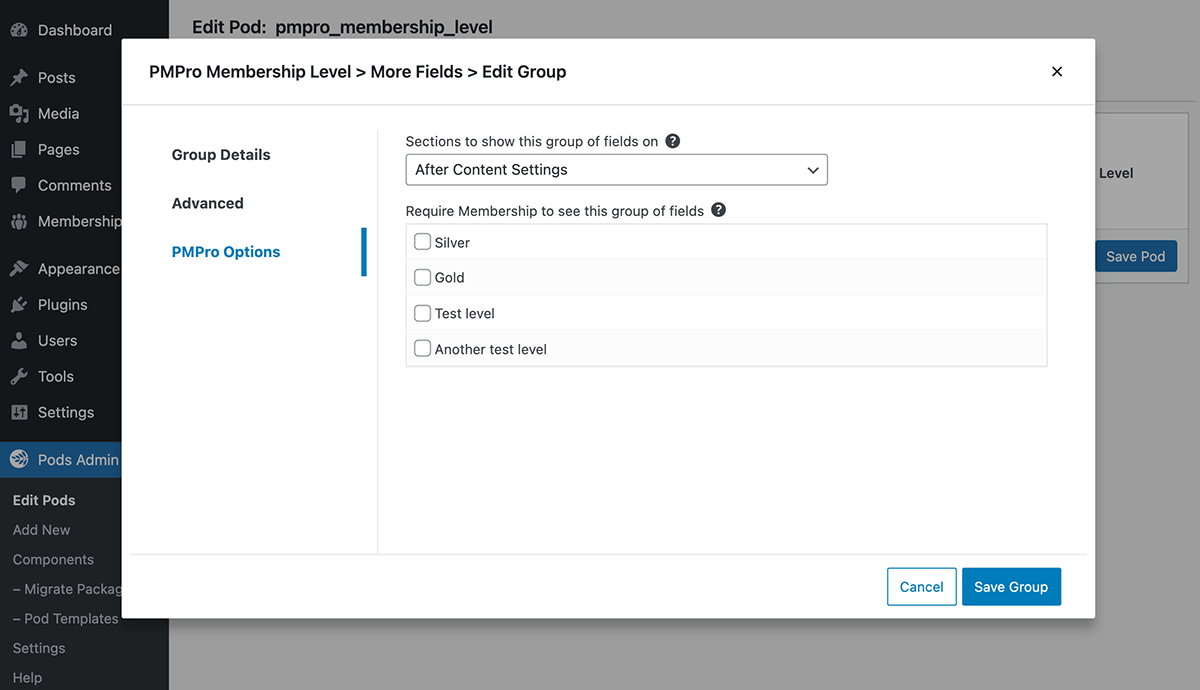The height and width of the screenshot is (690, 1200).
Task: Open Plugins in the admin menu
Action: (x=62, y=304)
